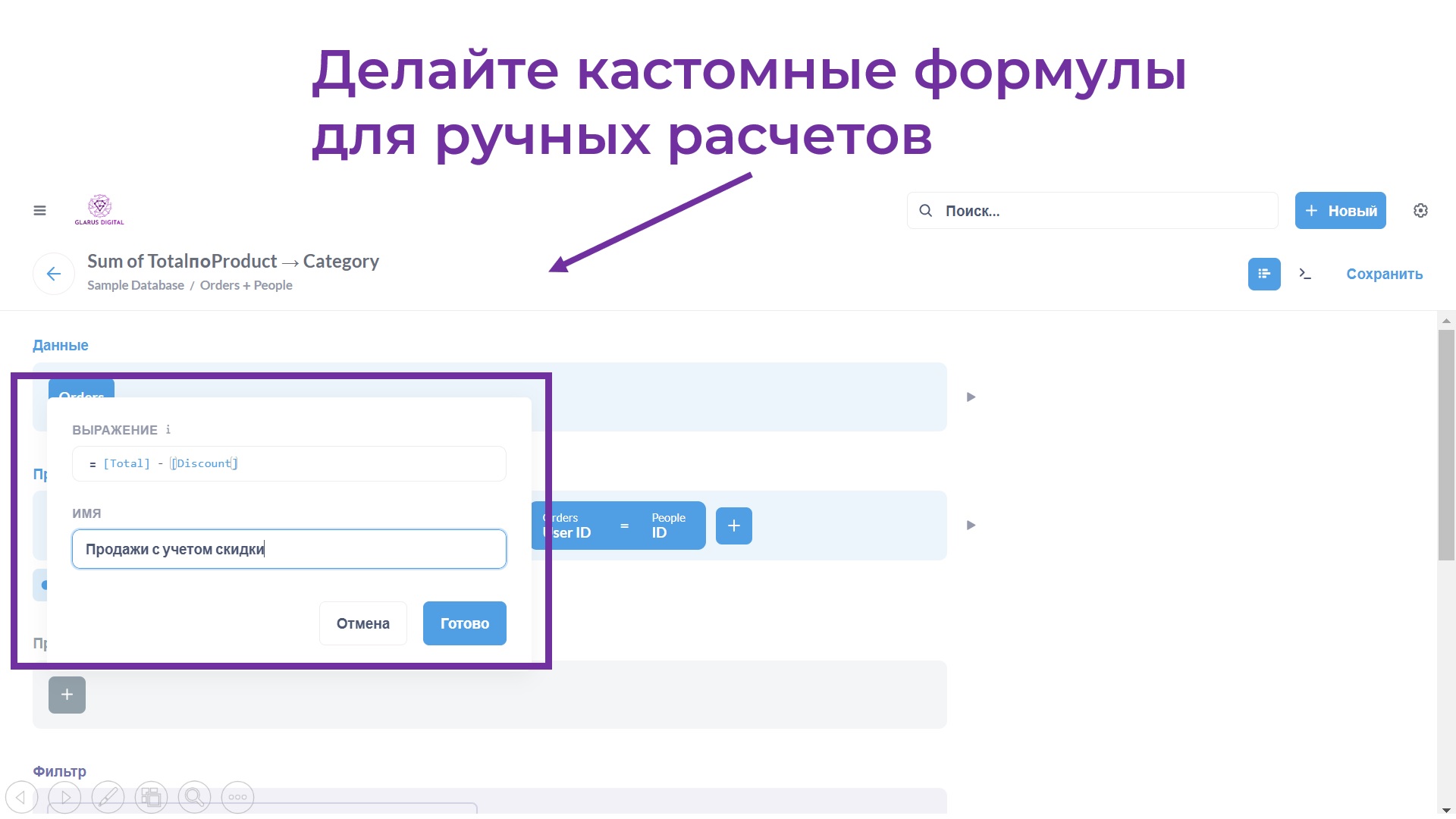The image size is (1456, 819).
Task: Click the Фильтр section heading
Action: tap(59, 771)
